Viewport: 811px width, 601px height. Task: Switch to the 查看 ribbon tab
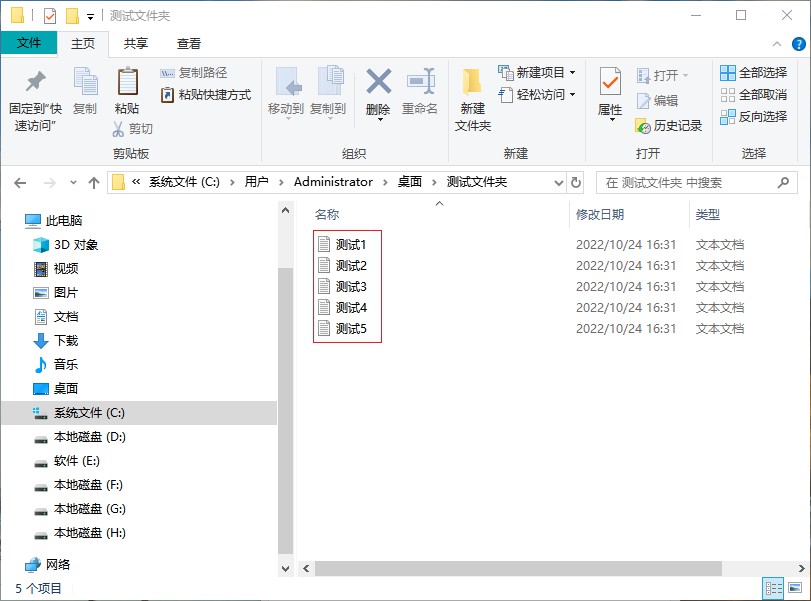[189, 43]
